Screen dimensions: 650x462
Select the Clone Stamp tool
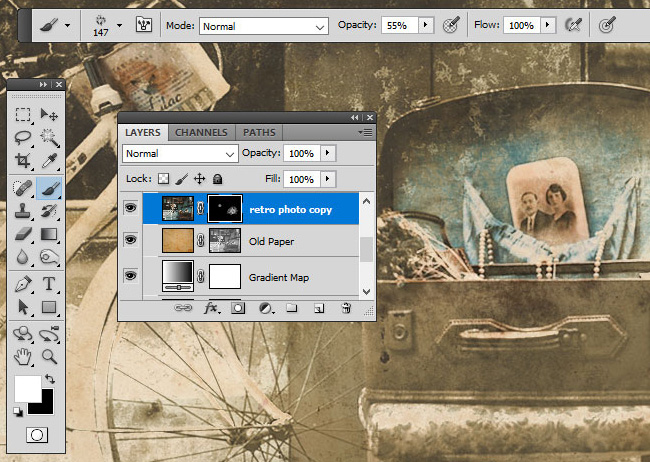pyautogui.click(x=23, y=209)
